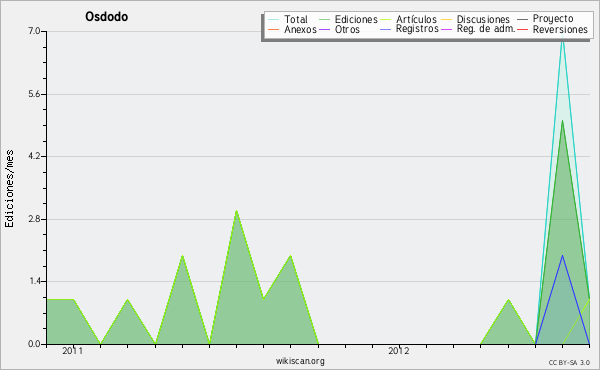The width and height of the screenshot is (600, 370).
Task: Select the "Artículos" legend entry
Action: (x=416, y=19)
